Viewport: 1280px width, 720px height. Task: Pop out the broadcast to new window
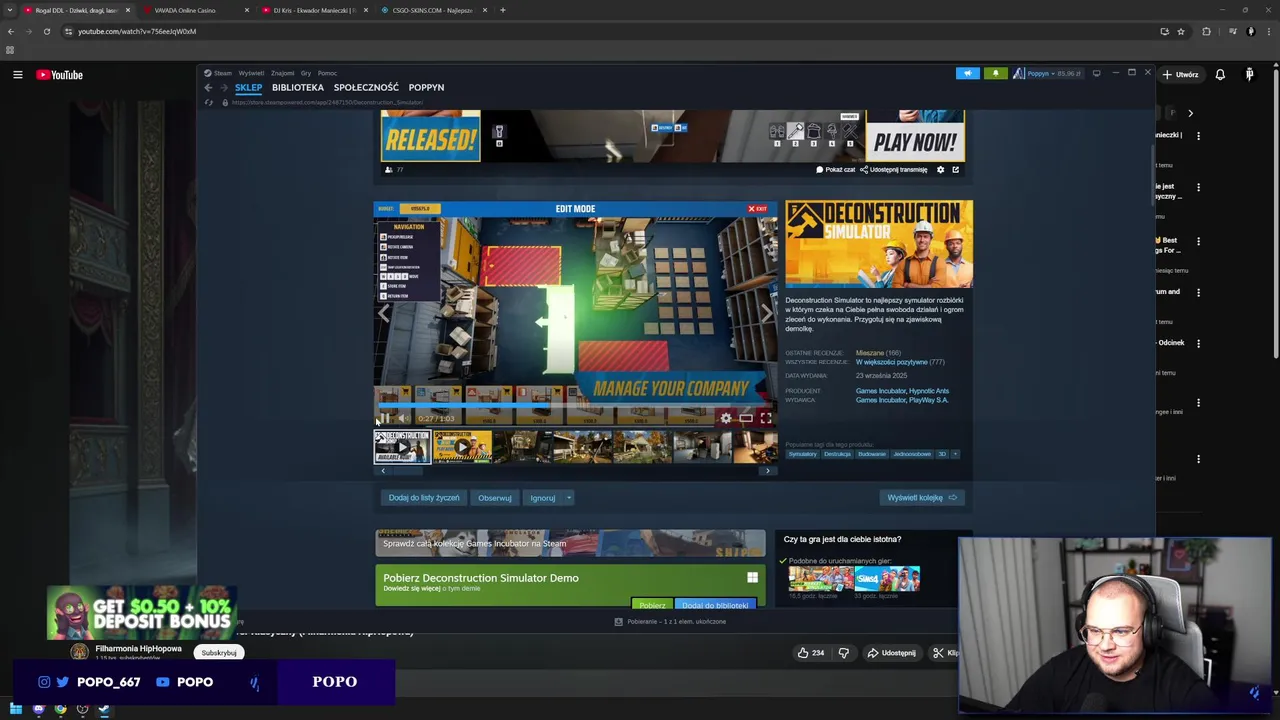[955, 170]
